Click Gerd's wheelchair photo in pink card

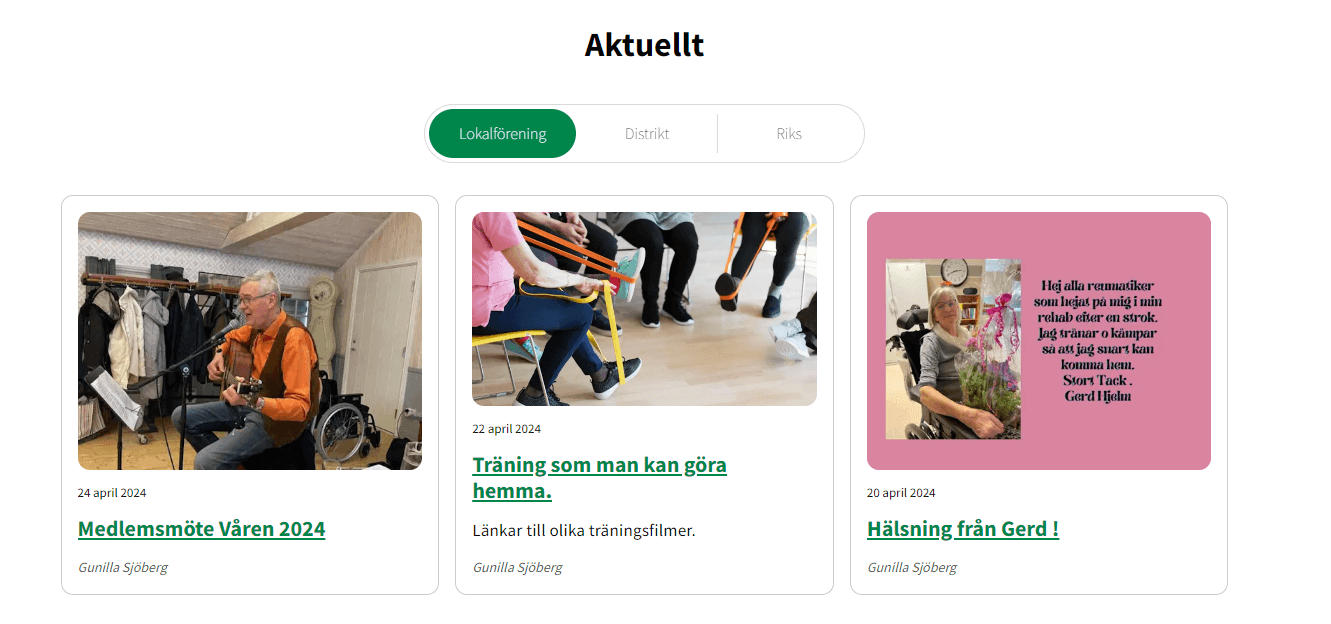[953, 349]
